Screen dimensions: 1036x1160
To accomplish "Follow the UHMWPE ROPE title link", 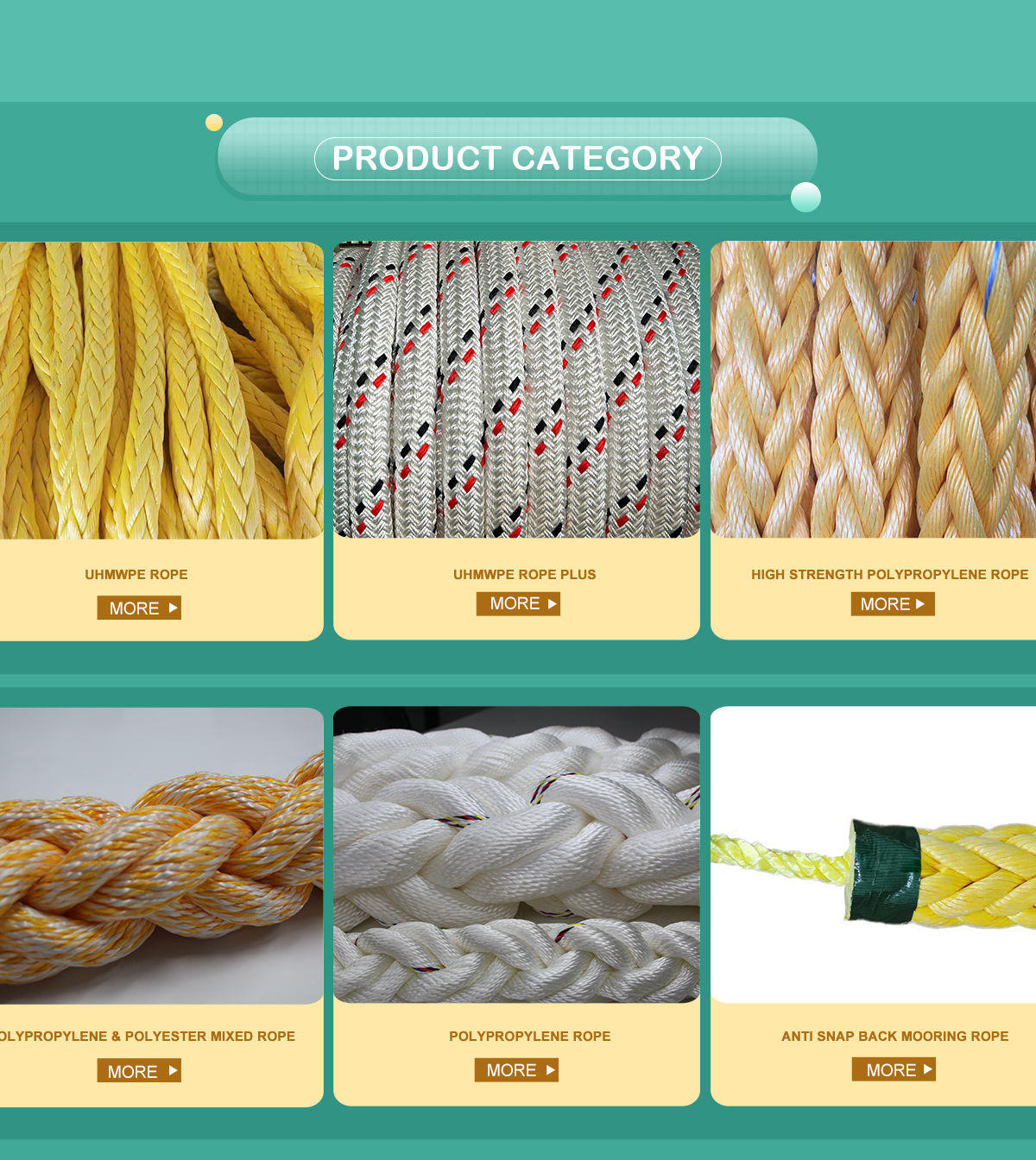I will coord(136,574).
